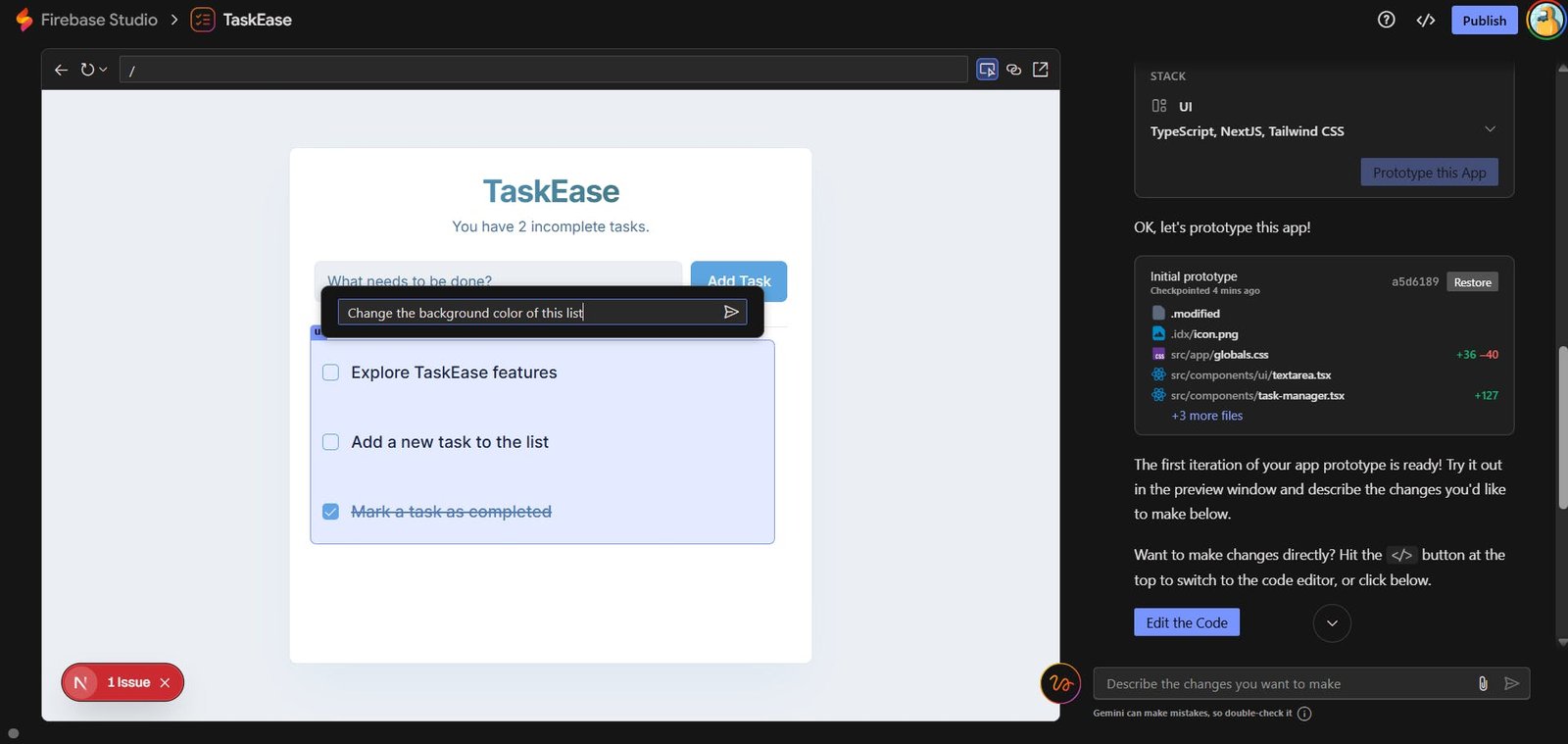Go back in the preview browser

[x=61, y=70]
